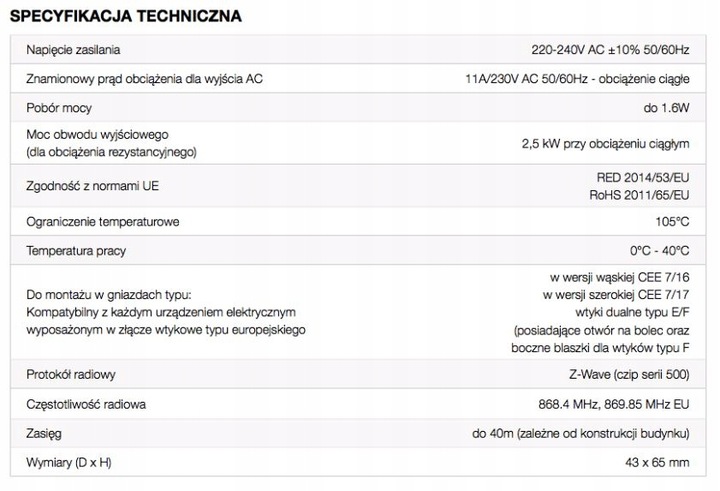Select the 2,5 kW przy obciążeniu ciągłym value
The height and width of the screenshot is (491, 720).
point(605,144)
